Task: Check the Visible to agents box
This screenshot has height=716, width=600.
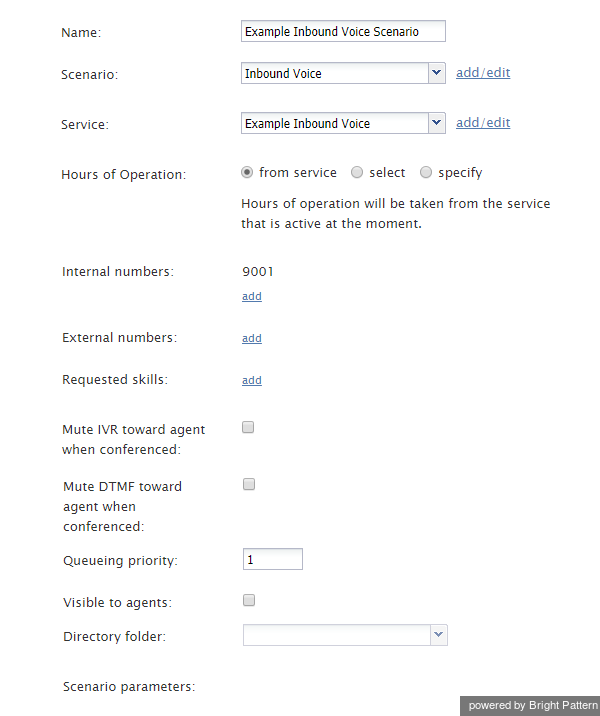Action: pos(249,600)
